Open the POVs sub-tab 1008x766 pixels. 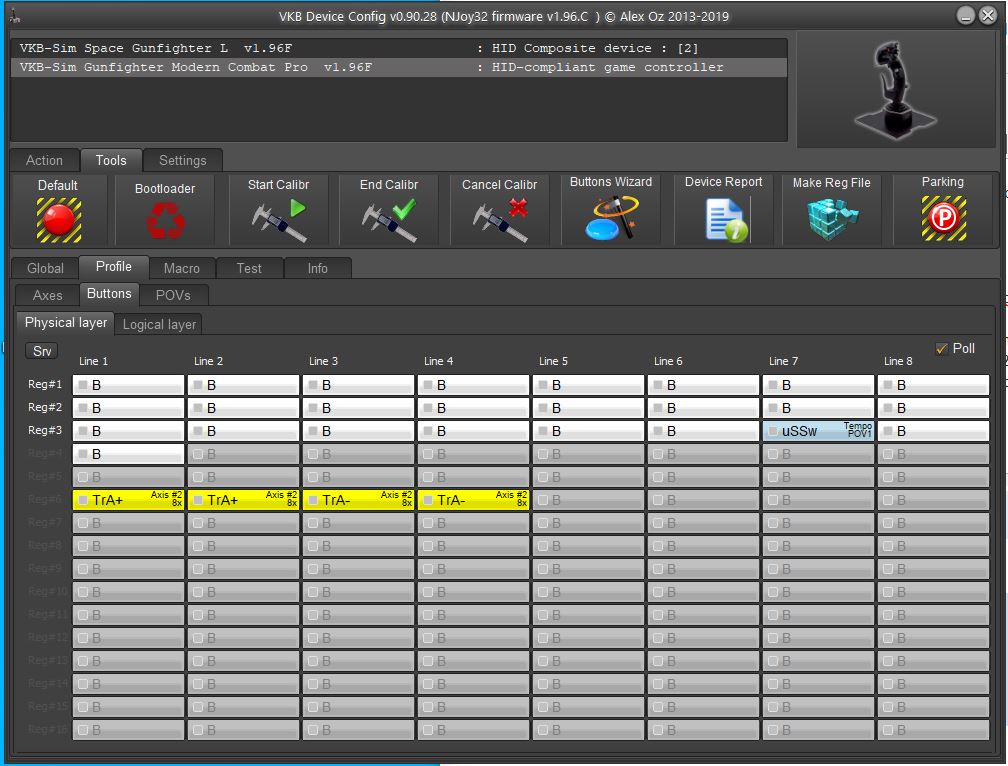(173, 295)
